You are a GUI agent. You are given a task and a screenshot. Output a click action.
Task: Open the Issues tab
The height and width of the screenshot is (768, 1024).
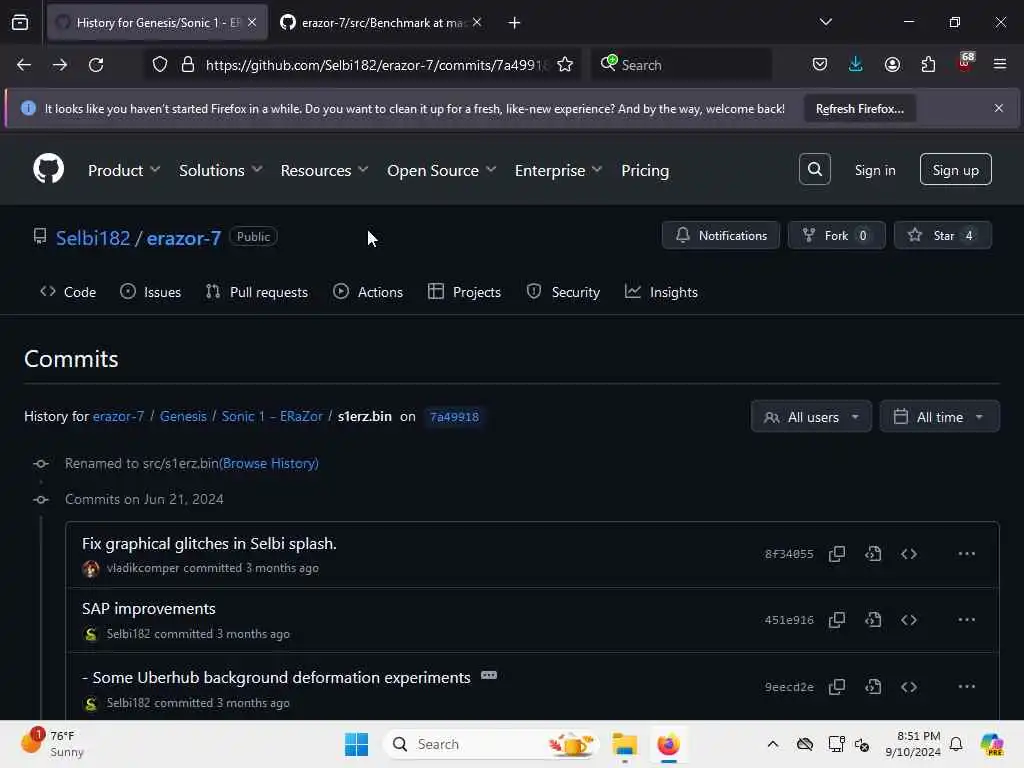pyautogui.click(x=150, y=292)
